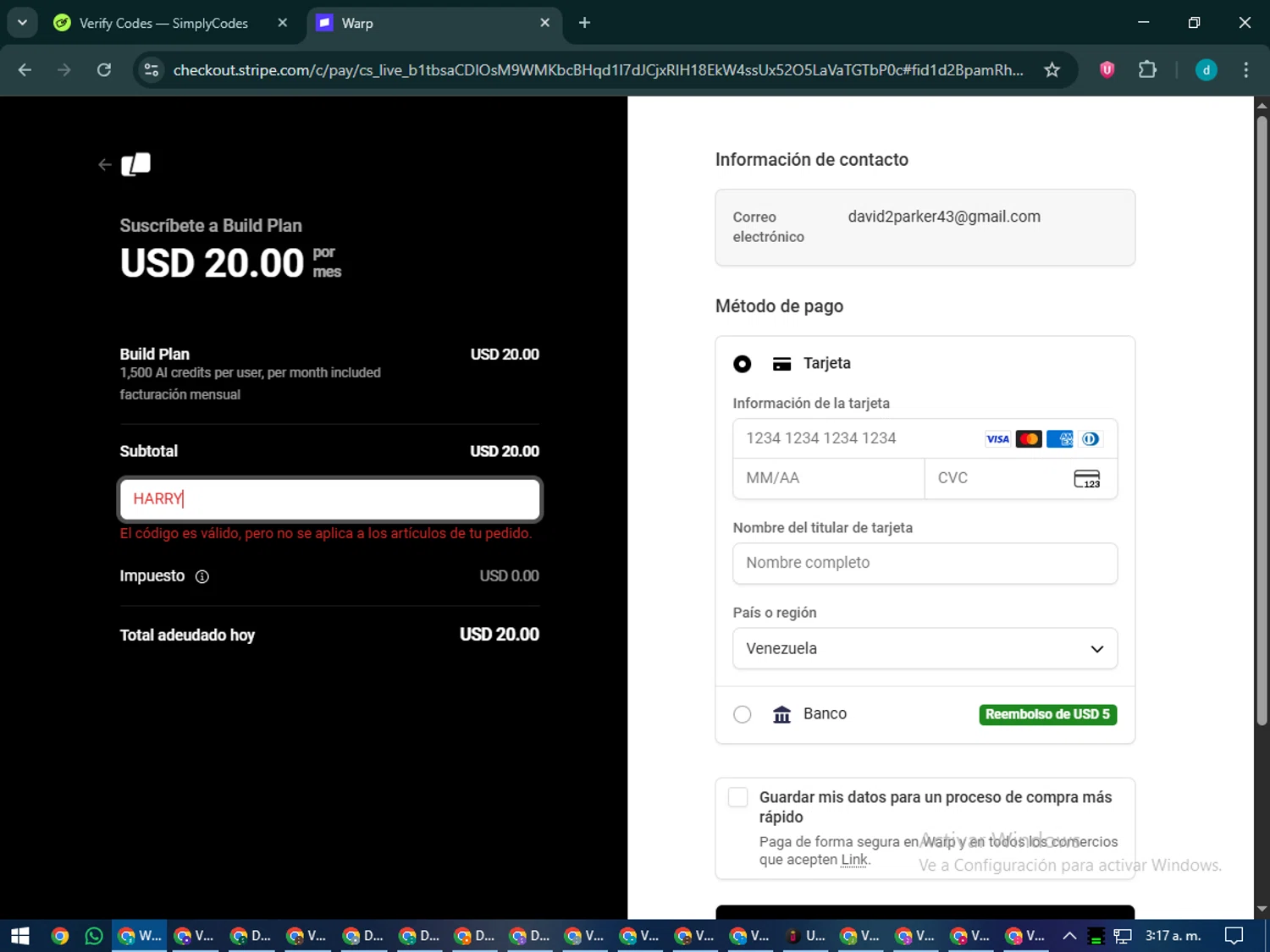The image size is (1270, 952).
Task: Reload the Stripe checkout page
Action: click(104, 70)
